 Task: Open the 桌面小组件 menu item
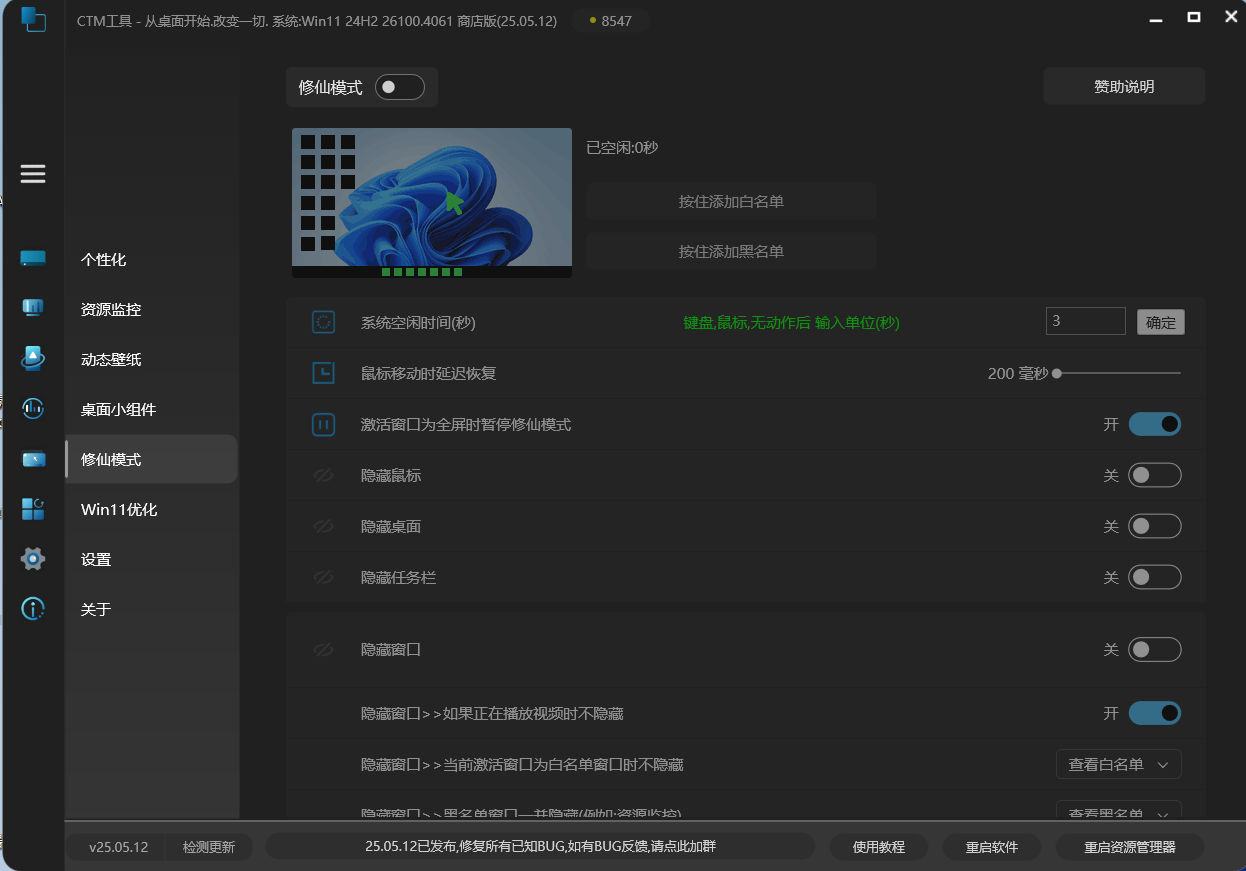[x=151, y=409]
